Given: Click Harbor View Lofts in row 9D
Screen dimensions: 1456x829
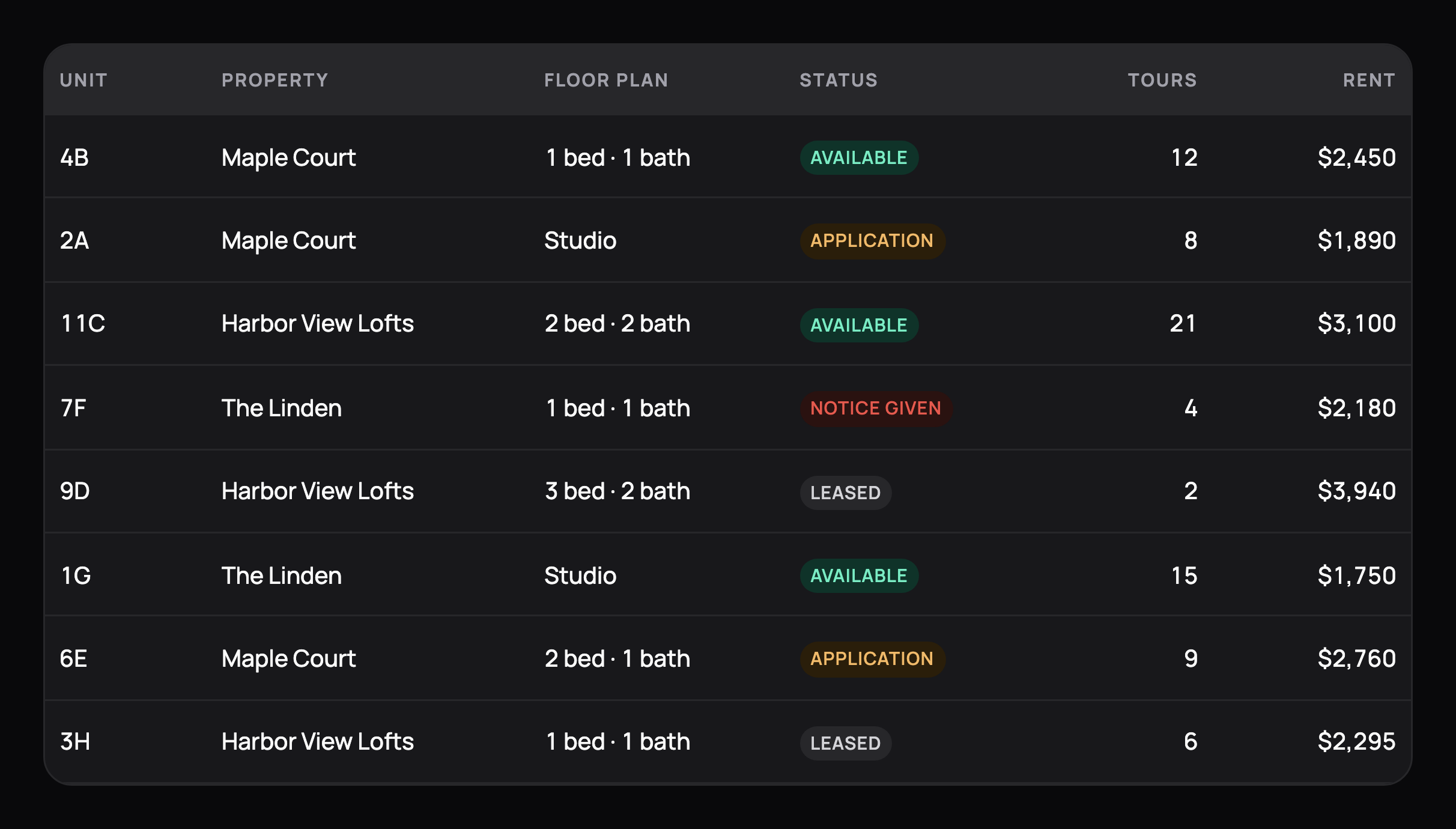Looking at the screenshot, I should pos(318,491).
